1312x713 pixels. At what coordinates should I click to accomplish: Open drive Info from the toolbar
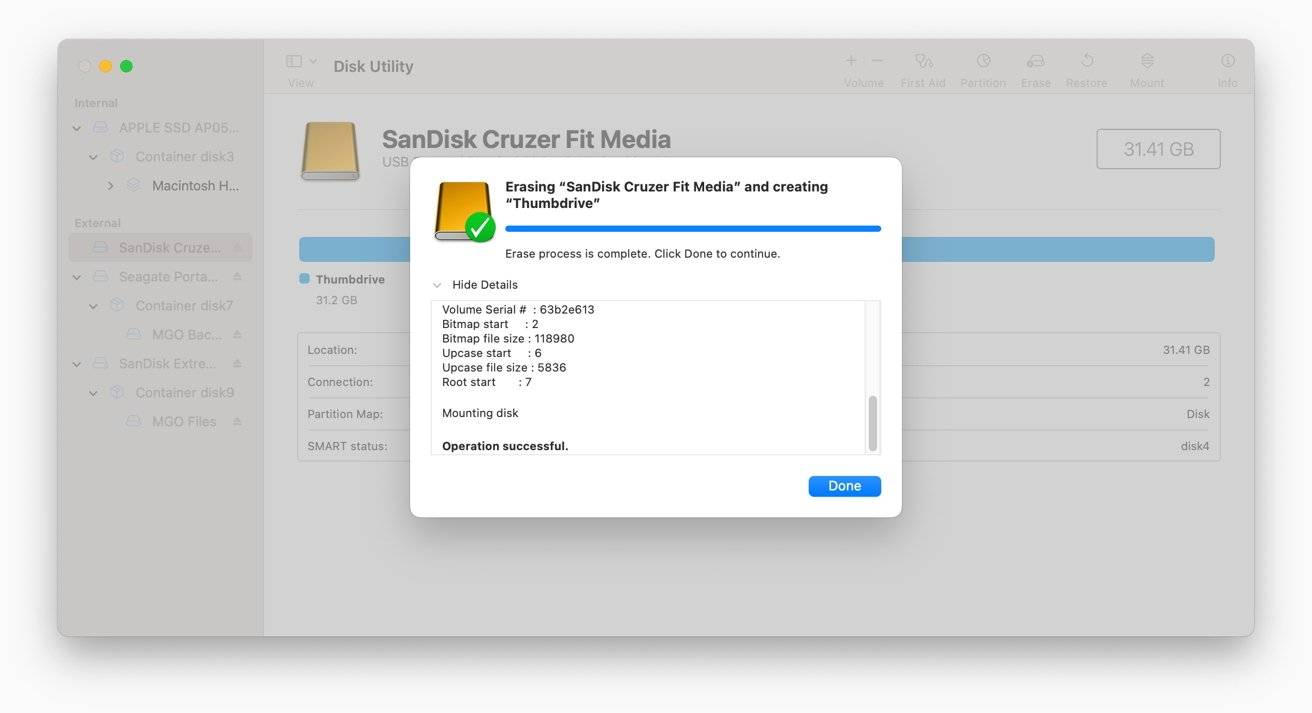tap(1227, 60)
